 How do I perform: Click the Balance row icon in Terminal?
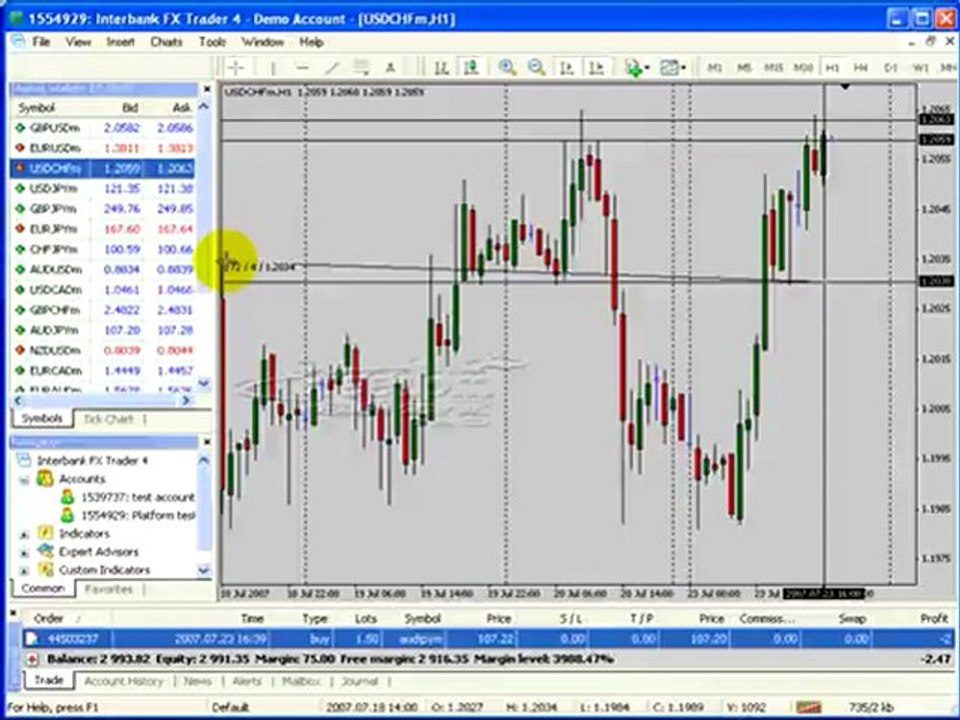coord(32,659)
